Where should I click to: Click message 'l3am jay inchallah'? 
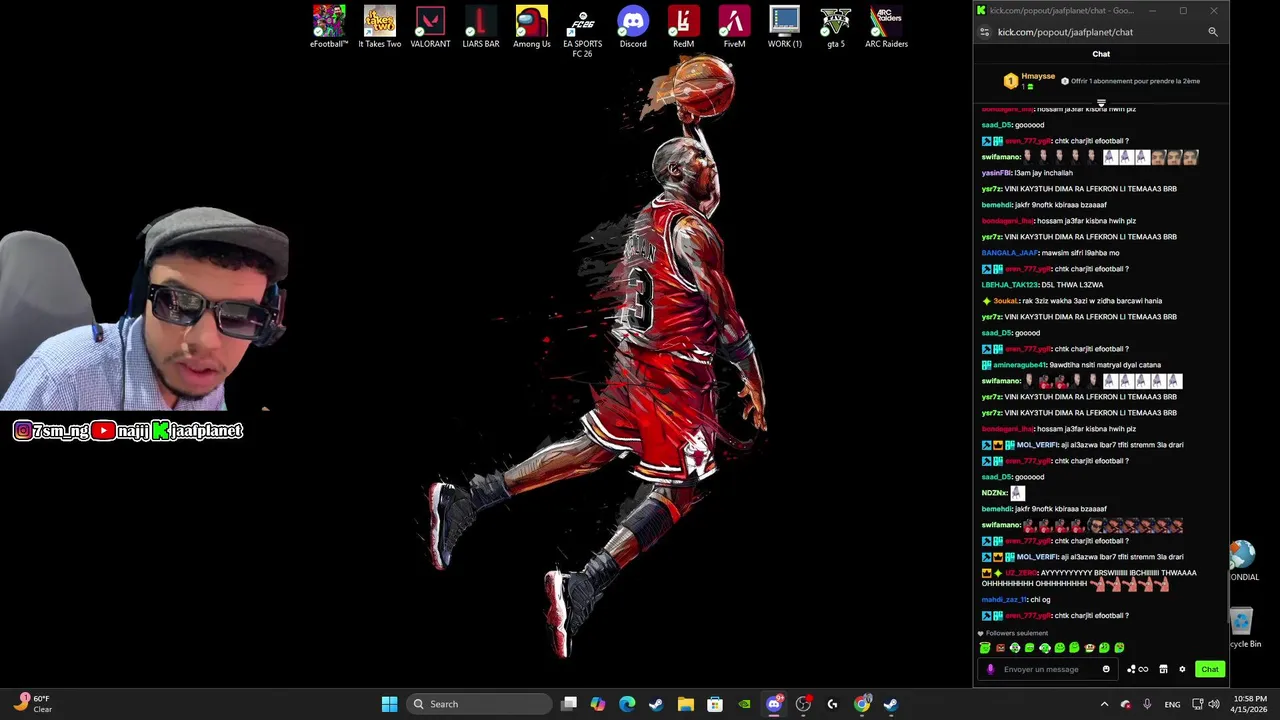(x=1044, y=173)
